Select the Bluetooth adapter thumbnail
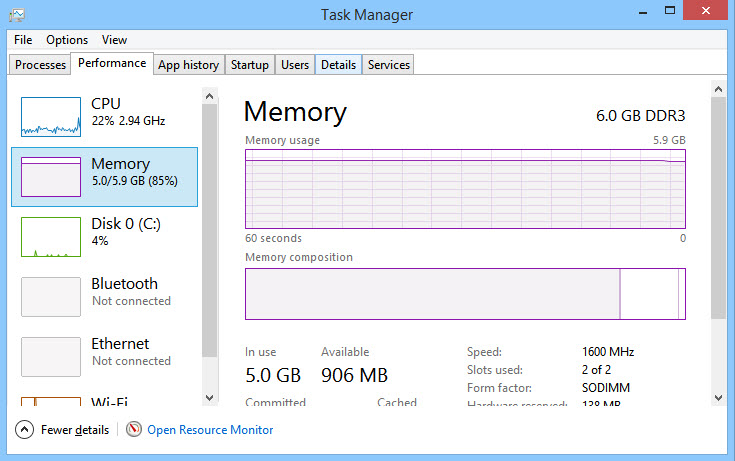Image resolution: width=735 pixels, height=461 pixels. tap(51, 297)
